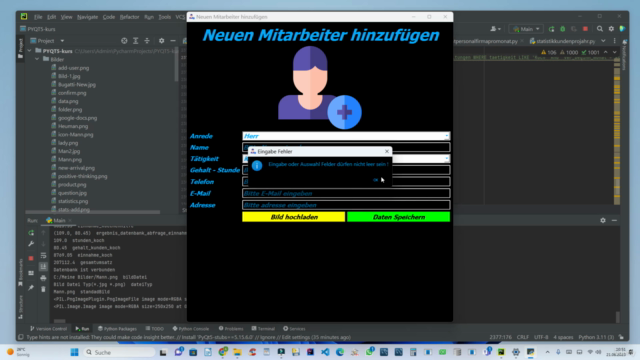Open Python Packages tool window
Viewport: 640px width, 360px height.
point(117,329)
